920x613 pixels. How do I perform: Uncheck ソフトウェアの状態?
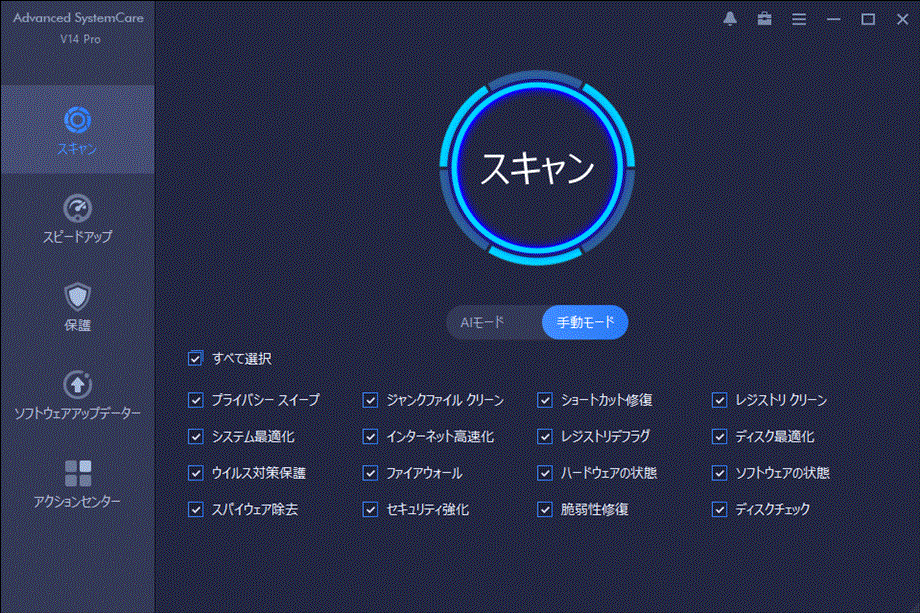click(x=719, y=473)
